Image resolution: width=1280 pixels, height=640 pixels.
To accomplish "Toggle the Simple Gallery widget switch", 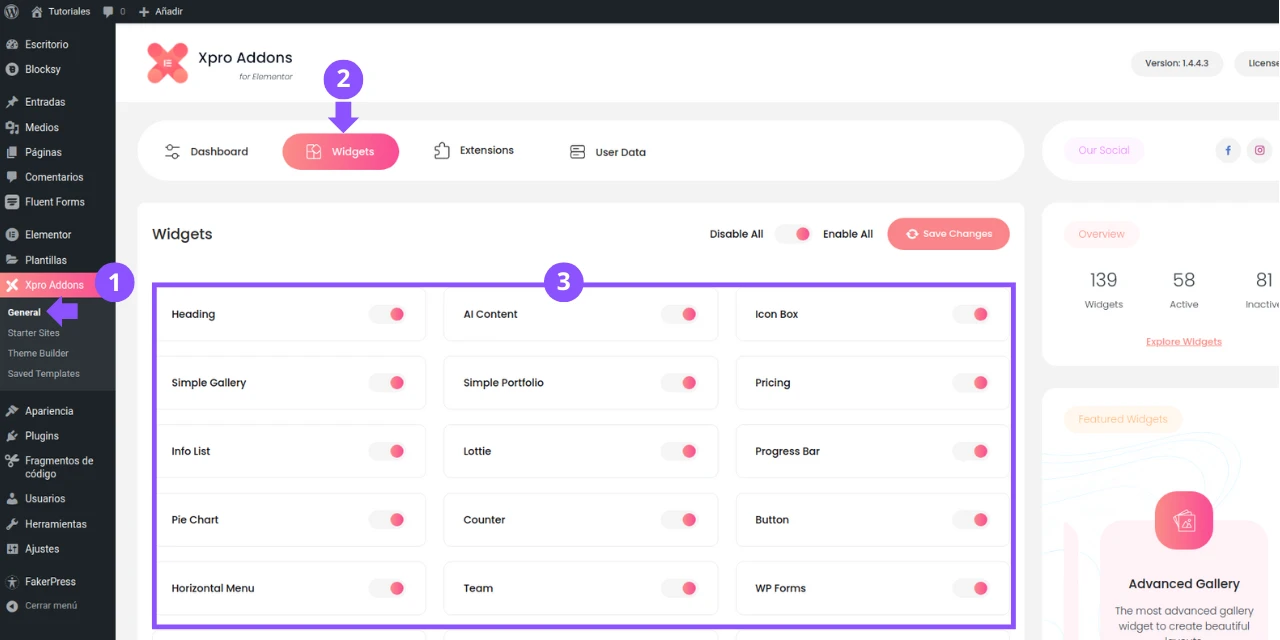I will click(387, 383).
